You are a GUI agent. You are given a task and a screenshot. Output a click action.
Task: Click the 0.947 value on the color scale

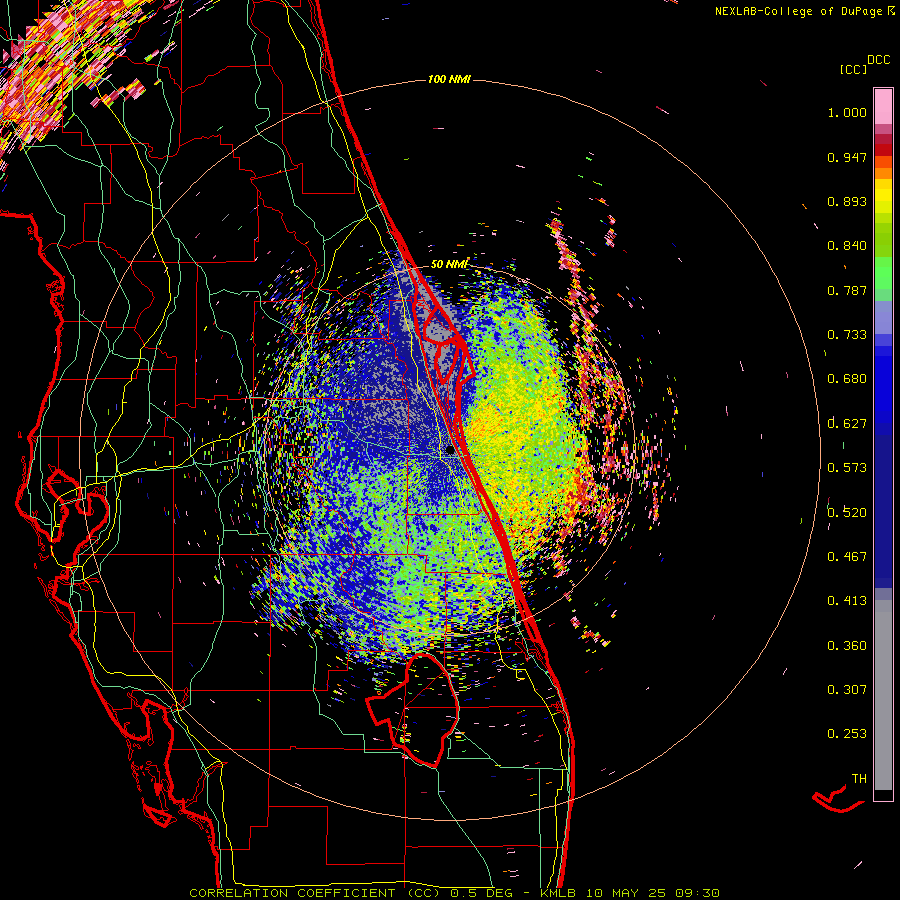tap(847, 157)
